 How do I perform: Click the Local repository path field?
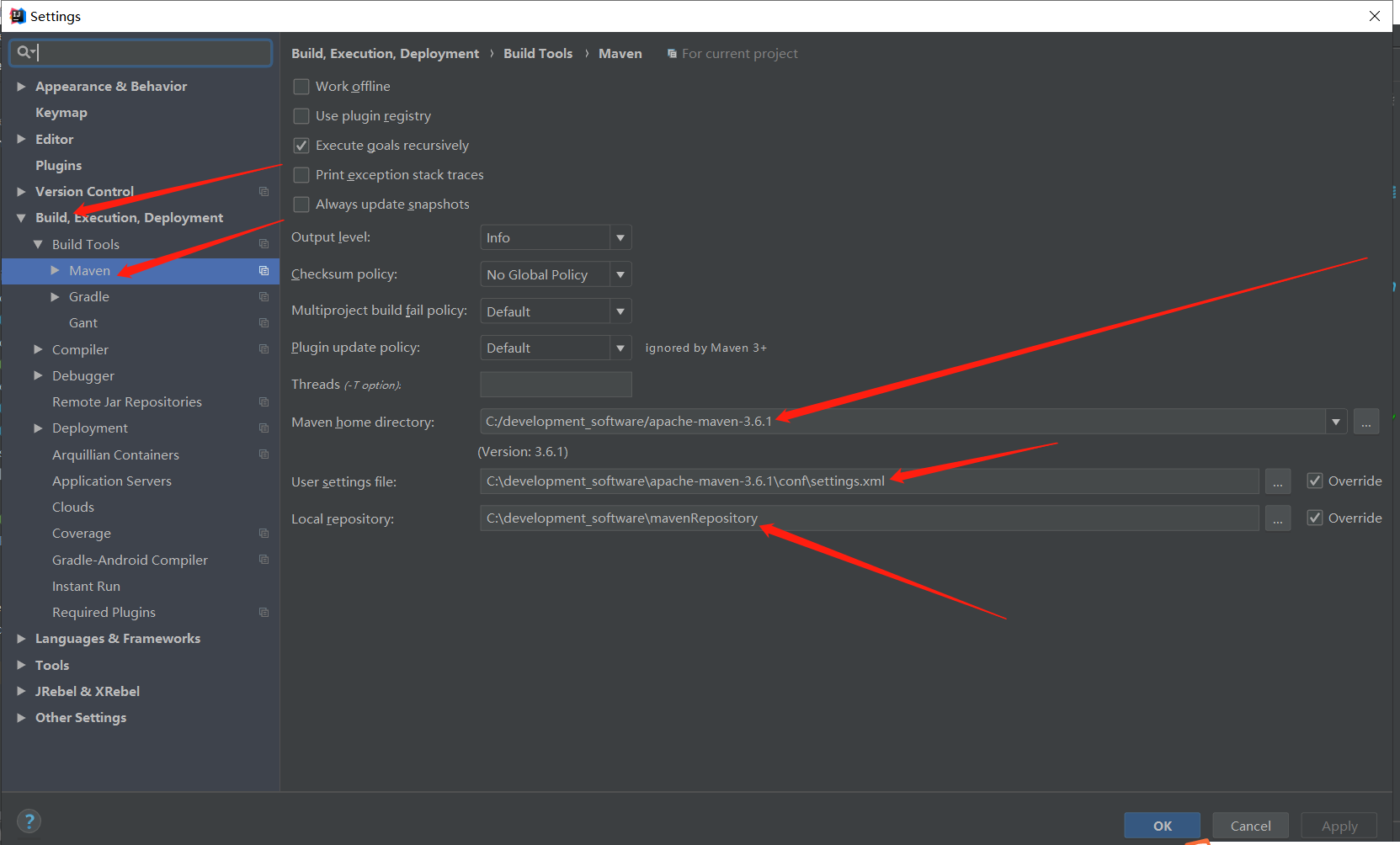(870, 518)
